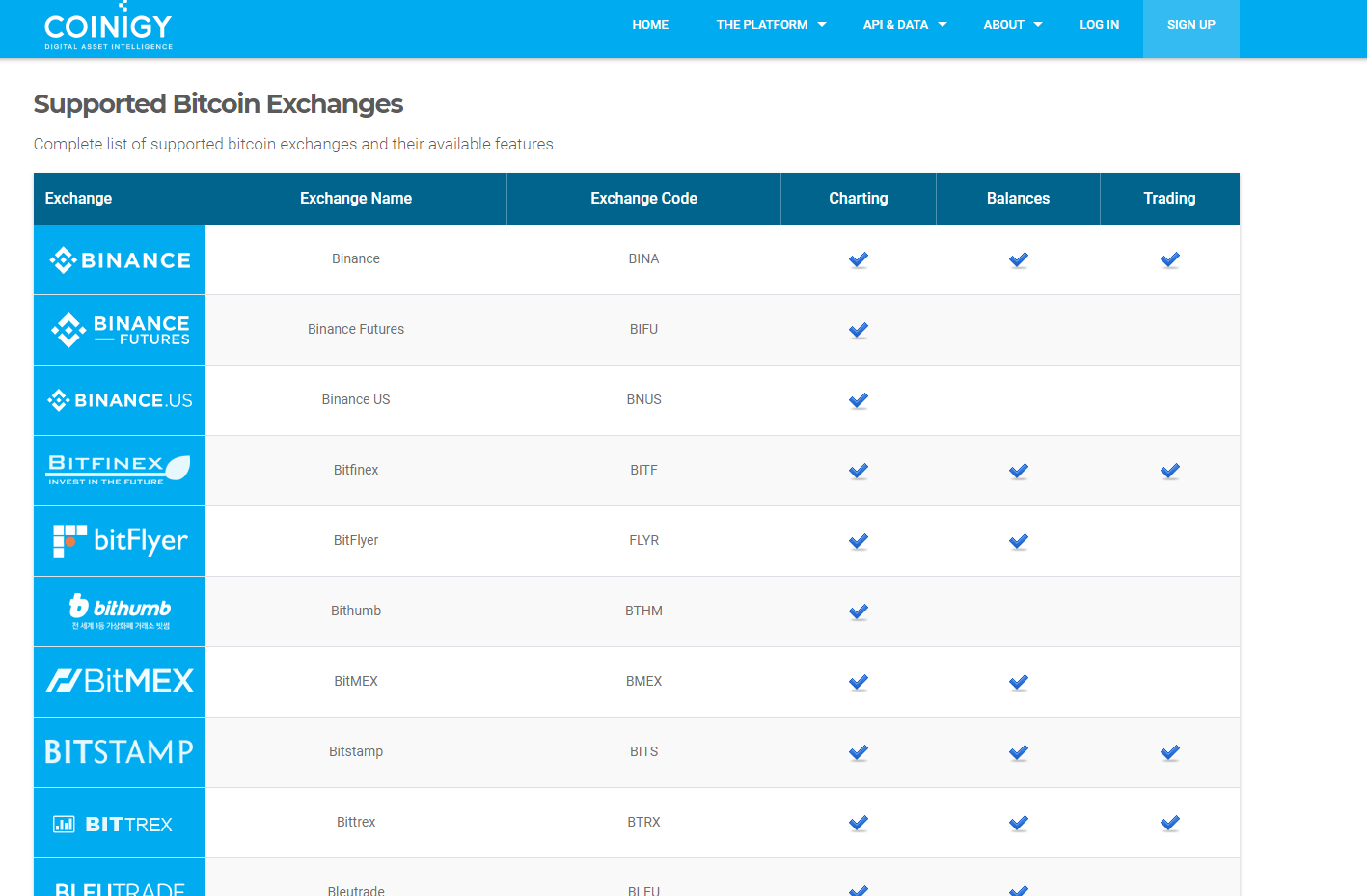
Task: Select the Bitstamp name cell
Action: 356,752
